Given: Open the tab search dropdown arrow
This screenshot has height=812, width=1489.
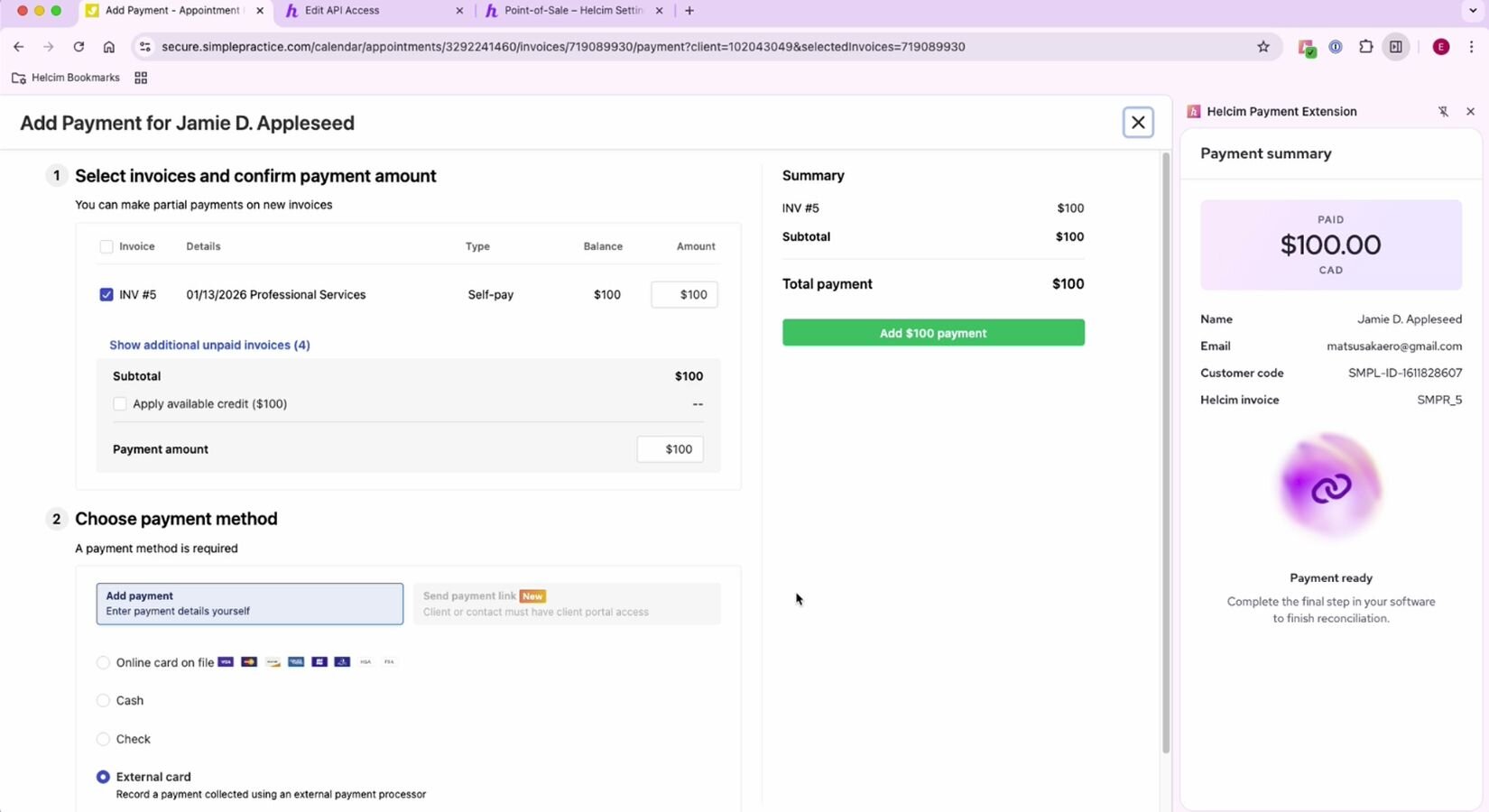Looking at the screenshot, I should pyautogui.click(x=1473, y=11).
